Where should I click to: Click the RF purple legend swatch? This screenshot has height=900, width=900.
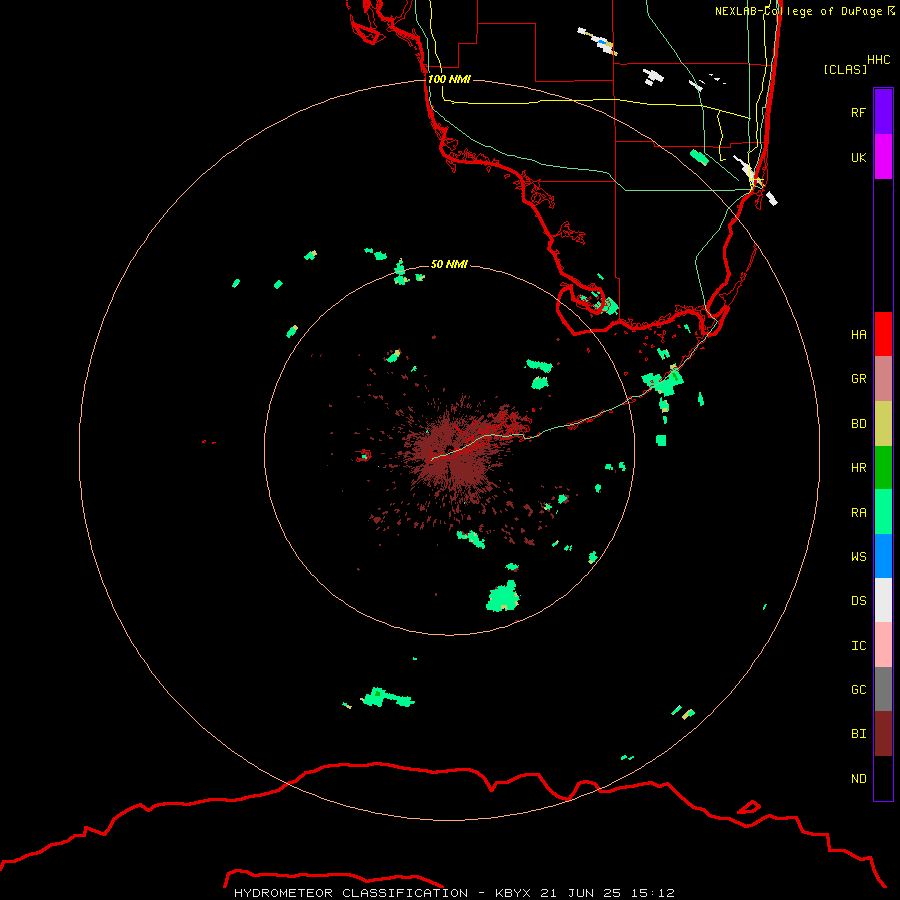click(883, 112)
